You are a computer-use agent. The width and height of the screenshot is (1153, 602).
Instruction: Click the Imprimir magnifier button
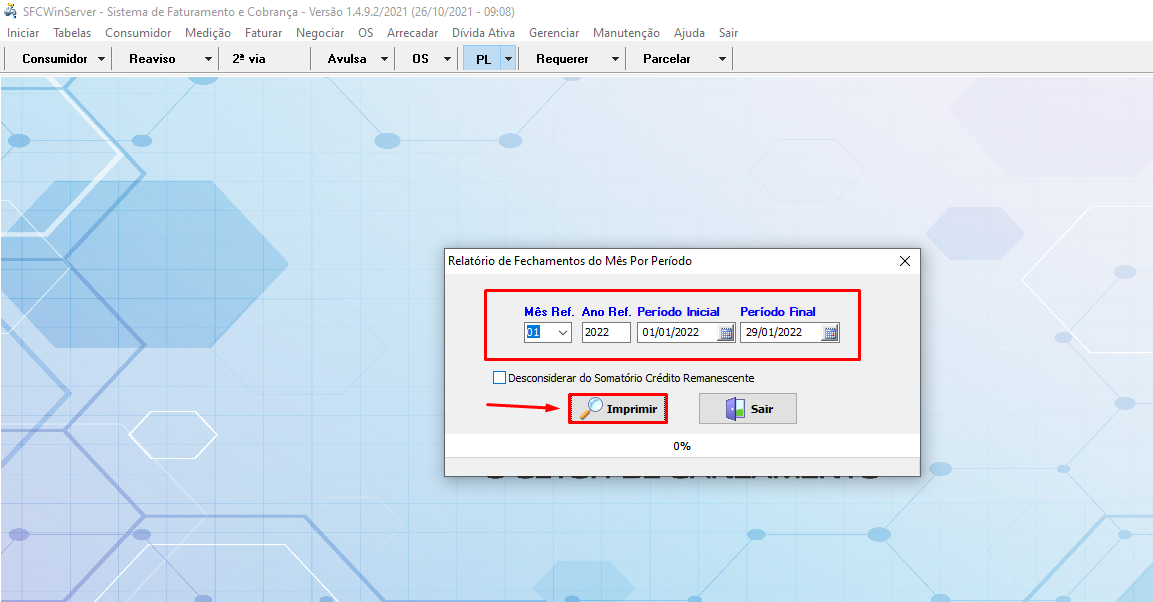[618, 409]
